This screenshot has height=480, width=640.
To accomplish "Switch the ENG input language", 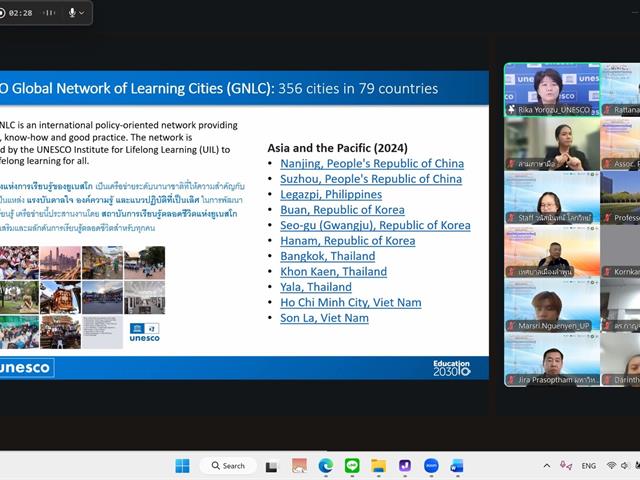I will pos(589,466).
